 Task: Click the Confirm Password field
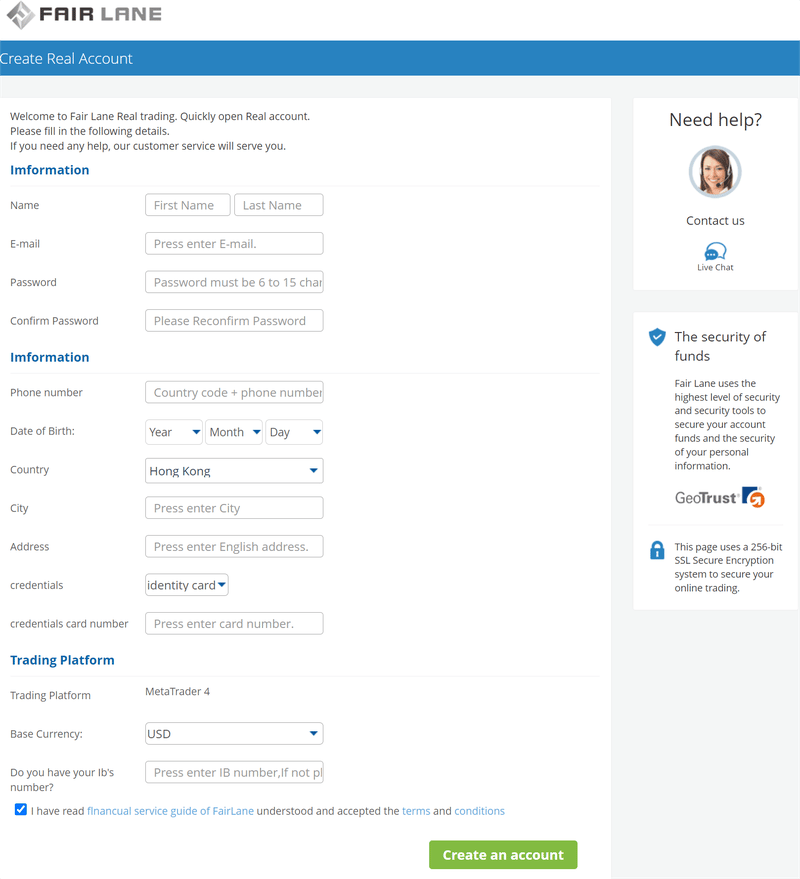click(234, 321)
